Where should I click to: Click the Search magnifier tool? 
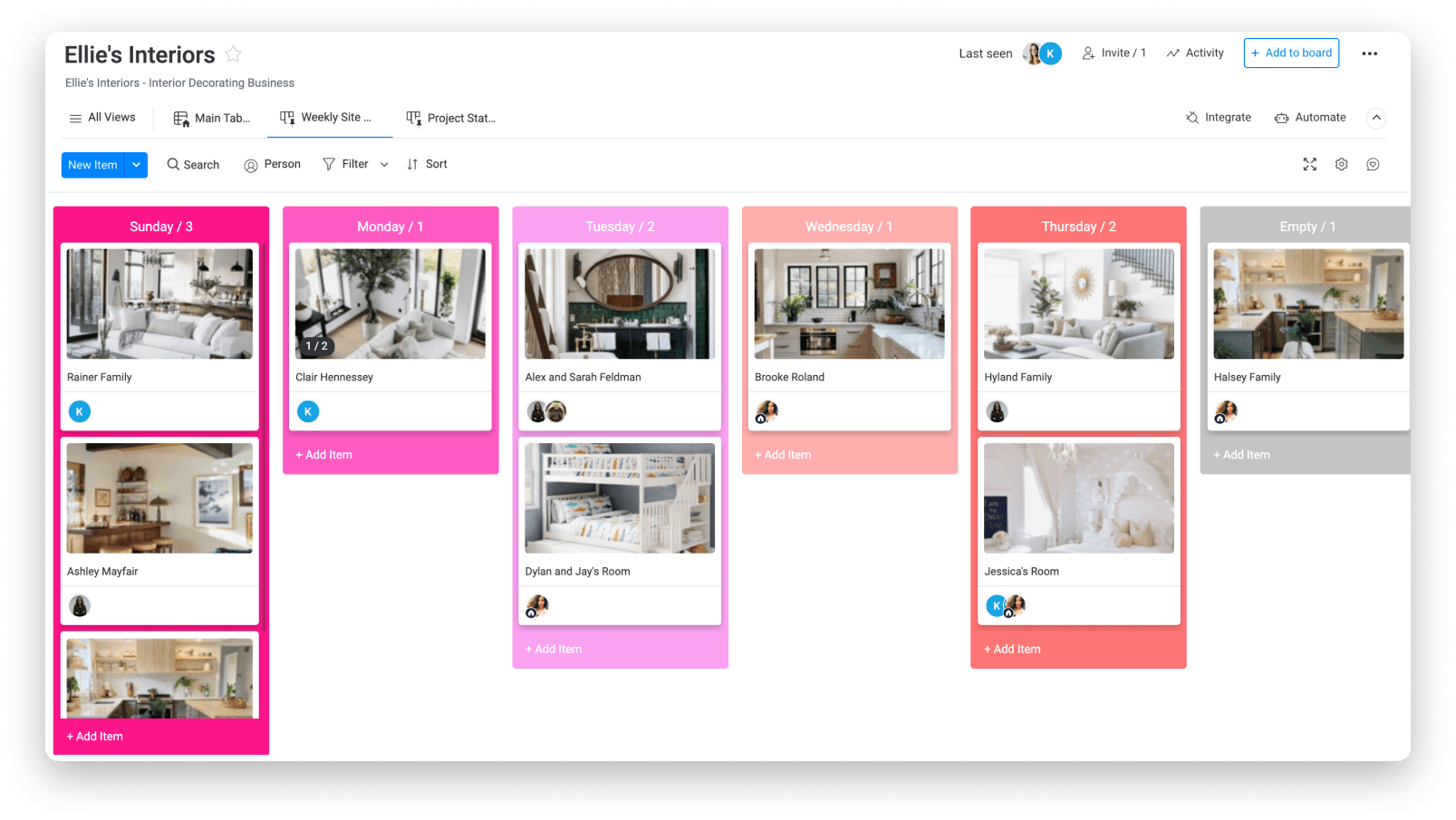coord(193,164)
